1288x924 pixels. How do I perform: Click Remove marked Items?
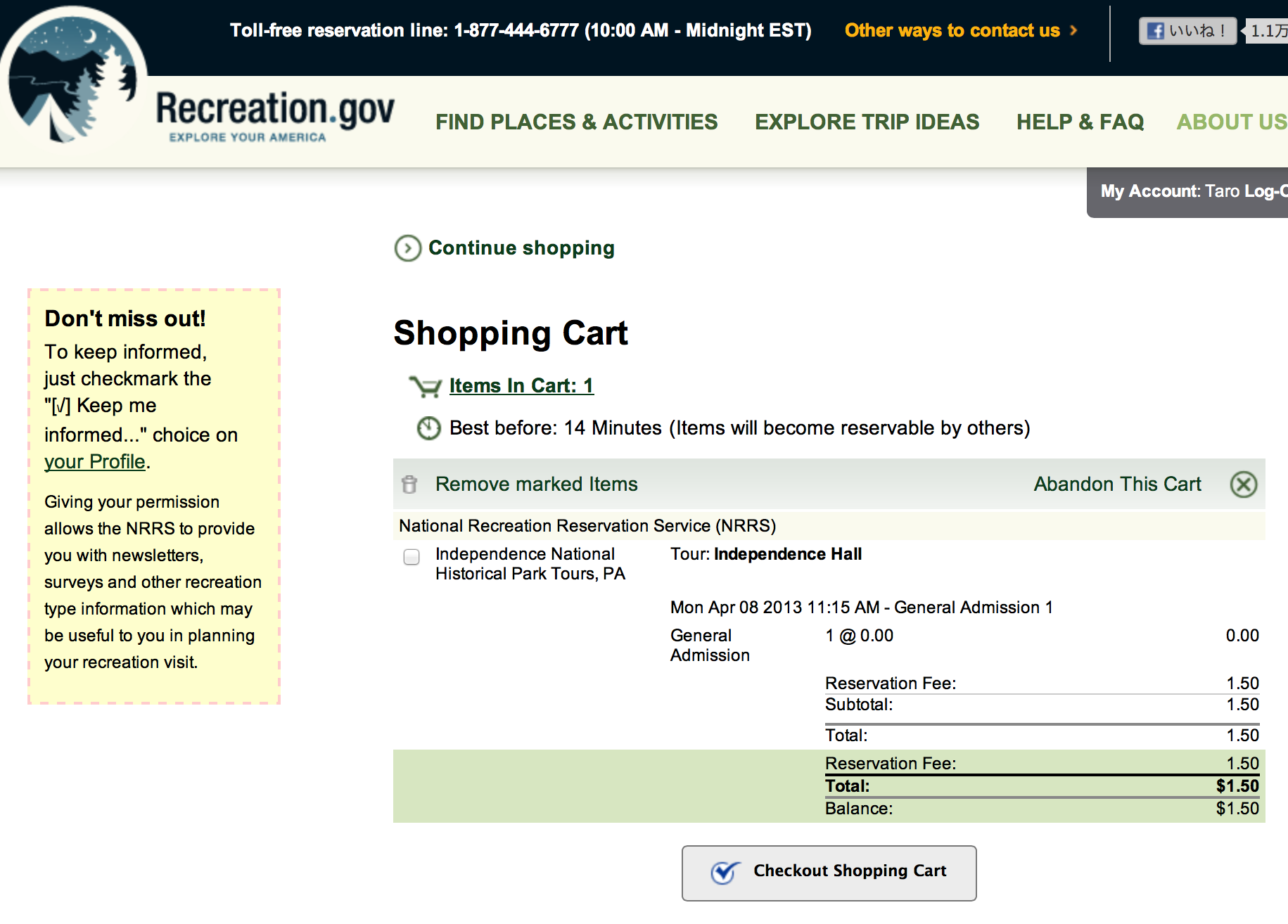[536, 484]
